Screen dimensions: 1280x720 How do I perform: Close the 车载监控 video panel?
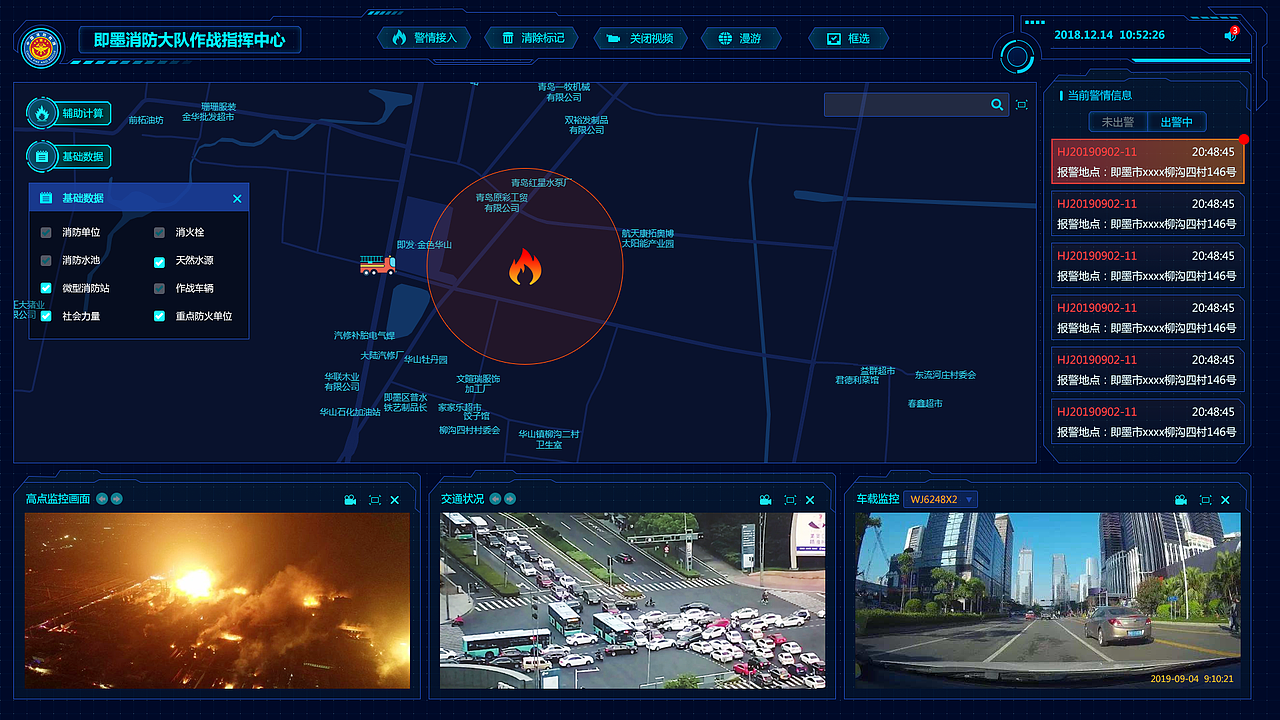pos(1226,500)
